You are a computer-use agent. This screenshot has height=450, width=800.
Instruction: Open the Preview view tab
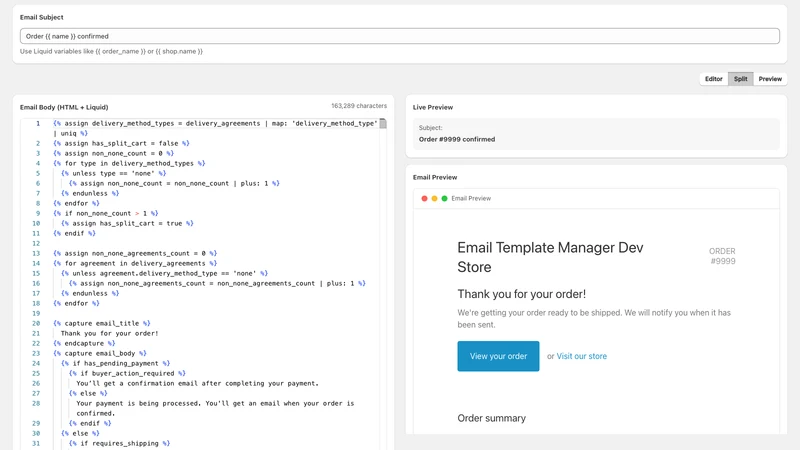click(x=770, y=79)
